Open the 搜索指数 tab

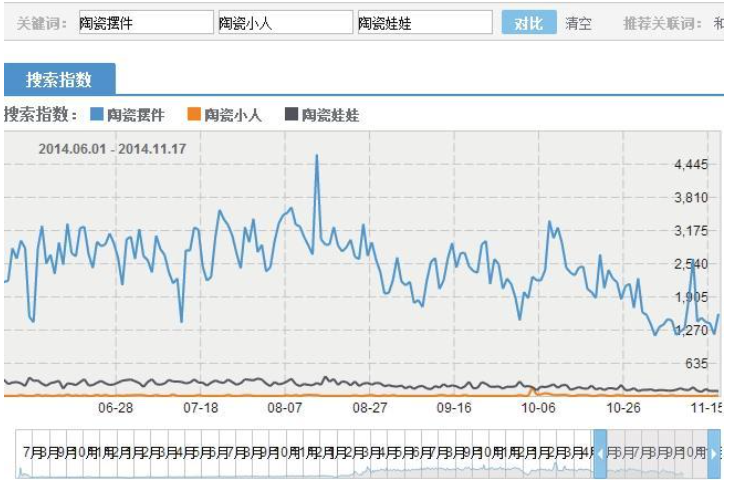pyautogui.click(x=59, y=80)
